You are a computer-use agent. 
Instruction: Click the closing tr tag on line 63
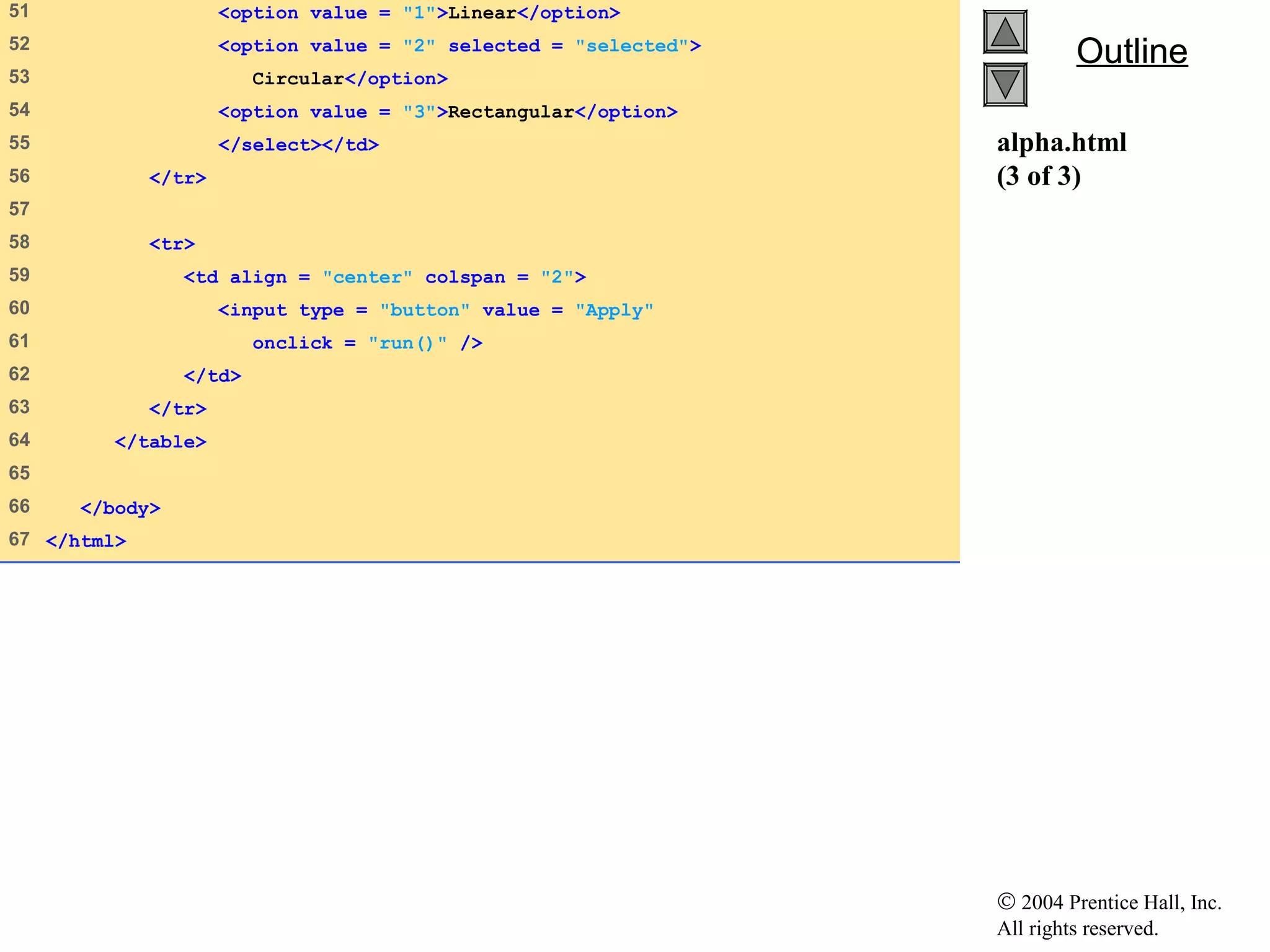pyautogui.click(x=177, y=409)
